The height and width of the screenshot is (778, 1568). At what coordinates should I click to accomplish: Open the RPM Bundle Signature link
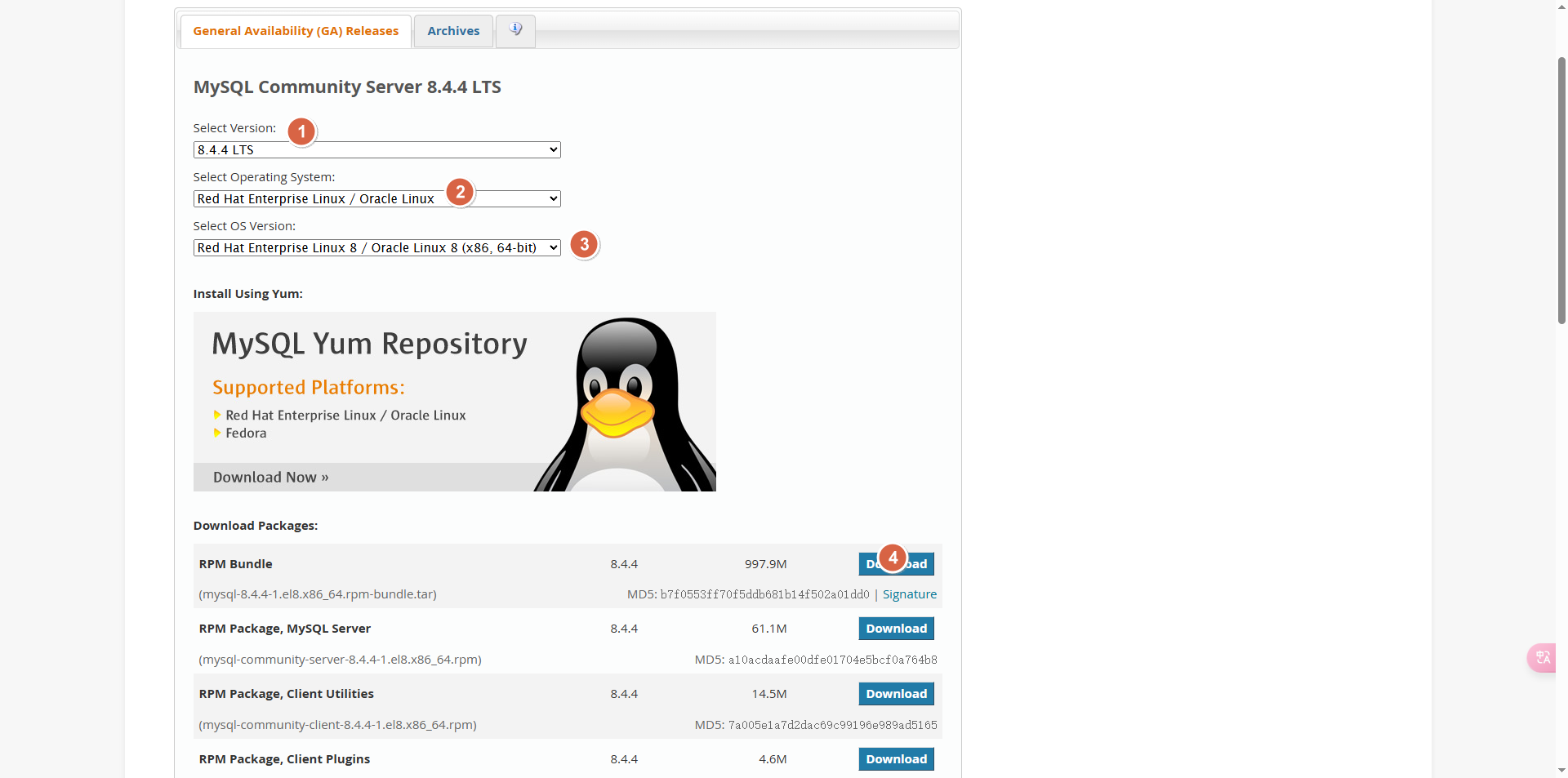pyautogui.click(x=909, y=594)
